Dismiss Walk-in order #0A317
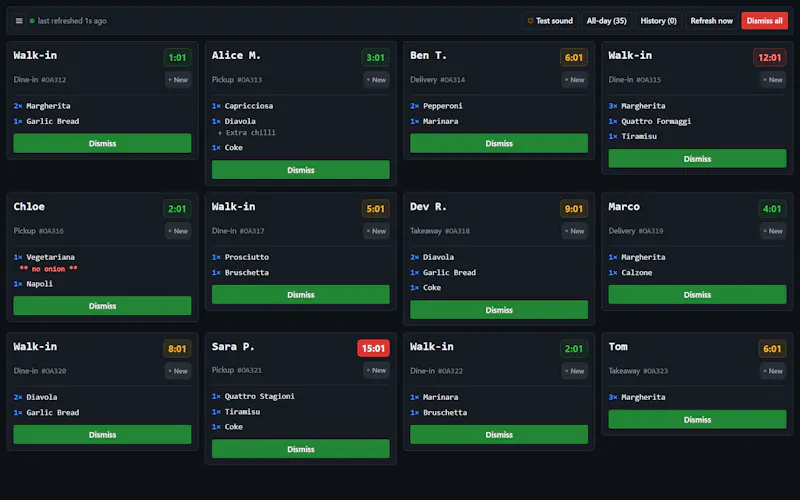The image size is (800, 500). tap(301, 294)
